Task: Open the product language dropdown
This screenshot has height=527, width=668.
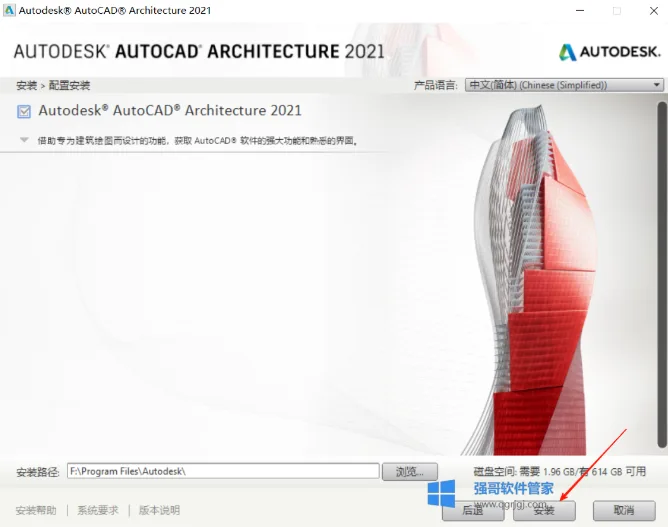Action: point(564,85)
